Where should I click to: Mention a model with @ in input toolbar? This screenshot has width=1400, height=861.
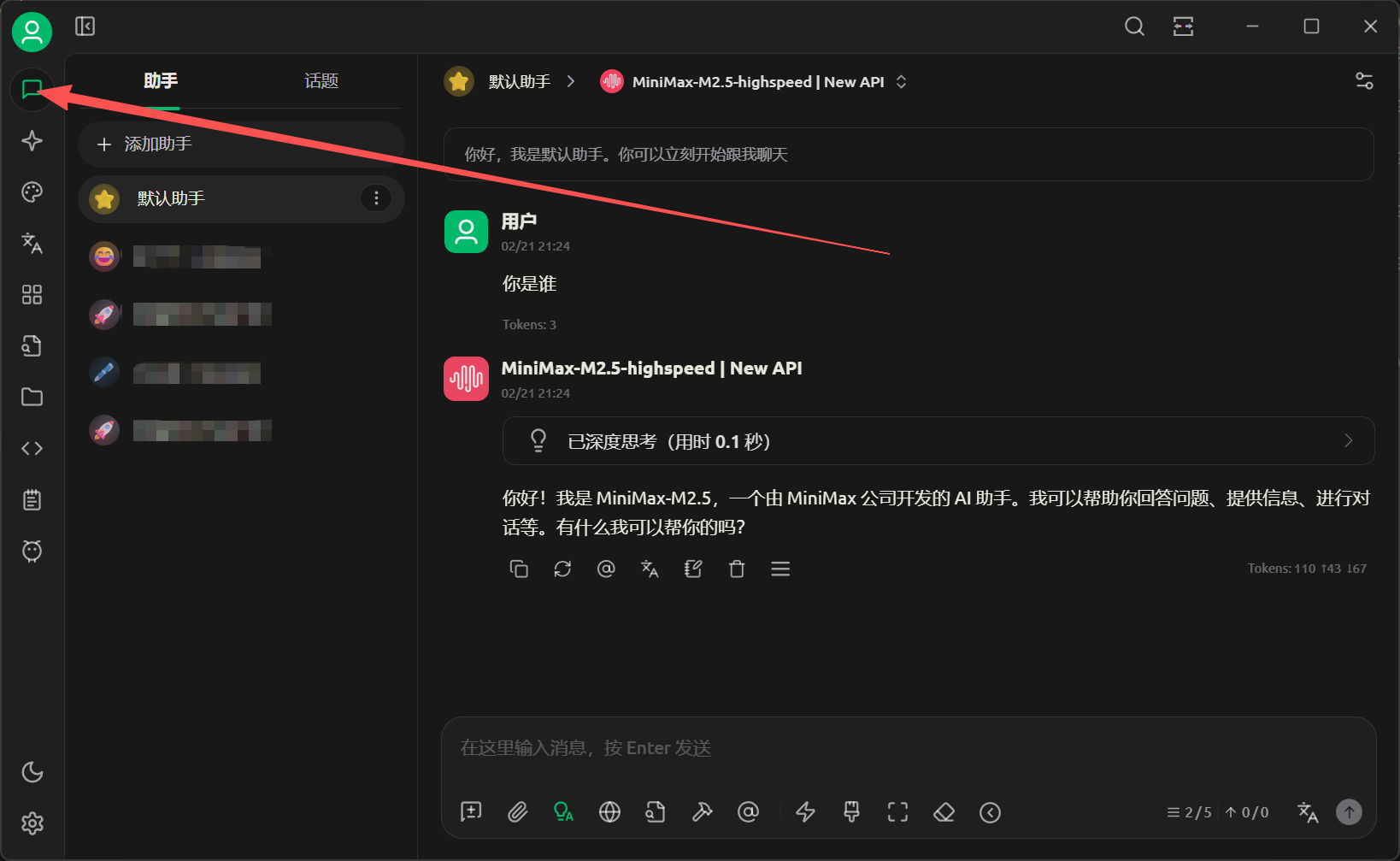tap(748, 812)
